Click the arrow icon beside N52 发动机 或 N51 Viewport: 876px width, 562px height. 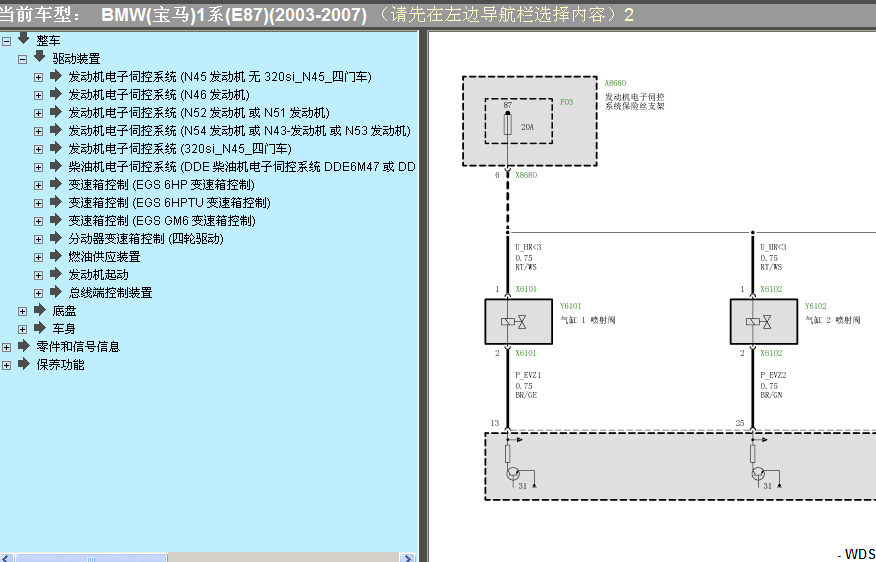55,112
